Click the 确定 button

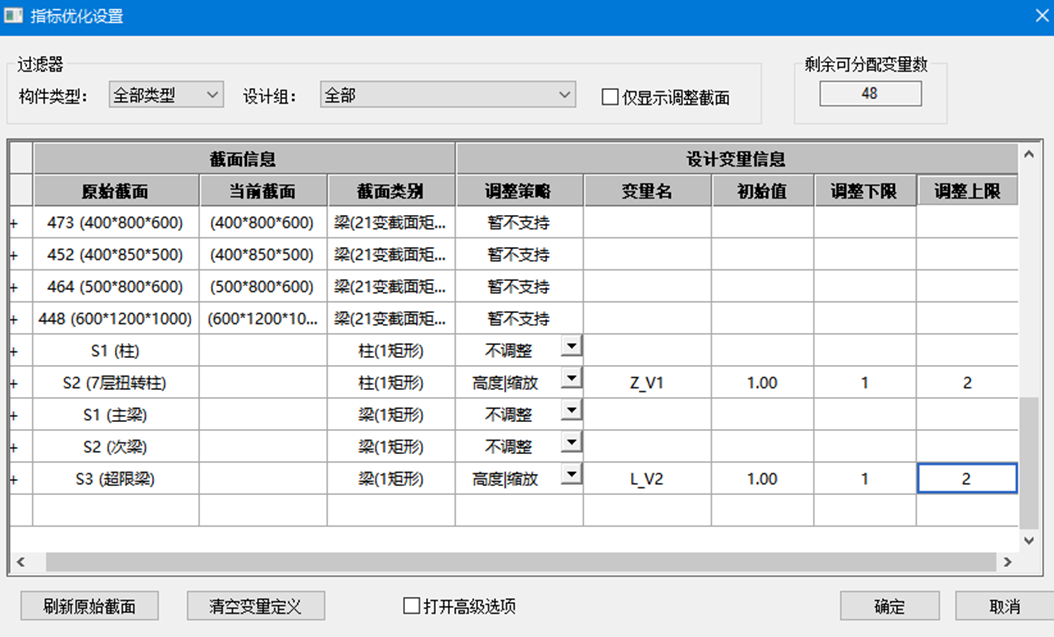[x=888, y=605]
